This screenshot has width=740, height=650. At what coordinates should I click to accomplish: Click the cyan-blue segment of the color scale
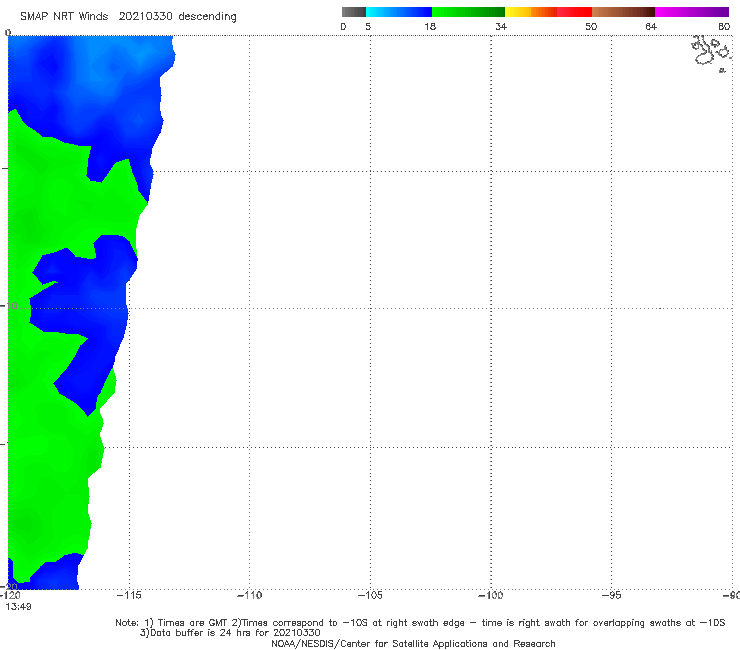pyautogui.click(x=399, y=12)
